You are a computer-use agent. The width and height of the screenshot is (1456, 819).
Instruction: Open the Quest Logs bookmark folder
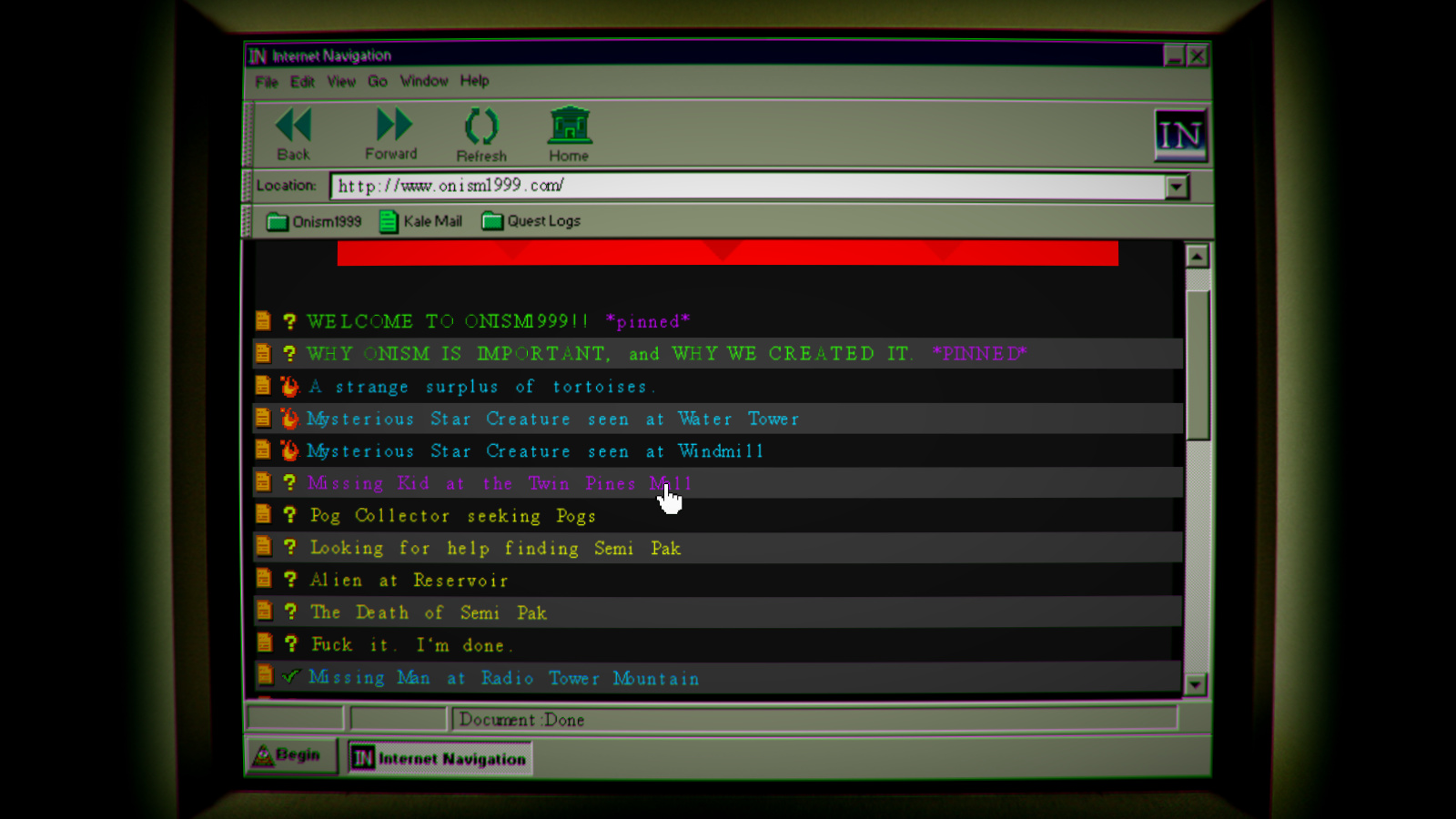point(531,221)
